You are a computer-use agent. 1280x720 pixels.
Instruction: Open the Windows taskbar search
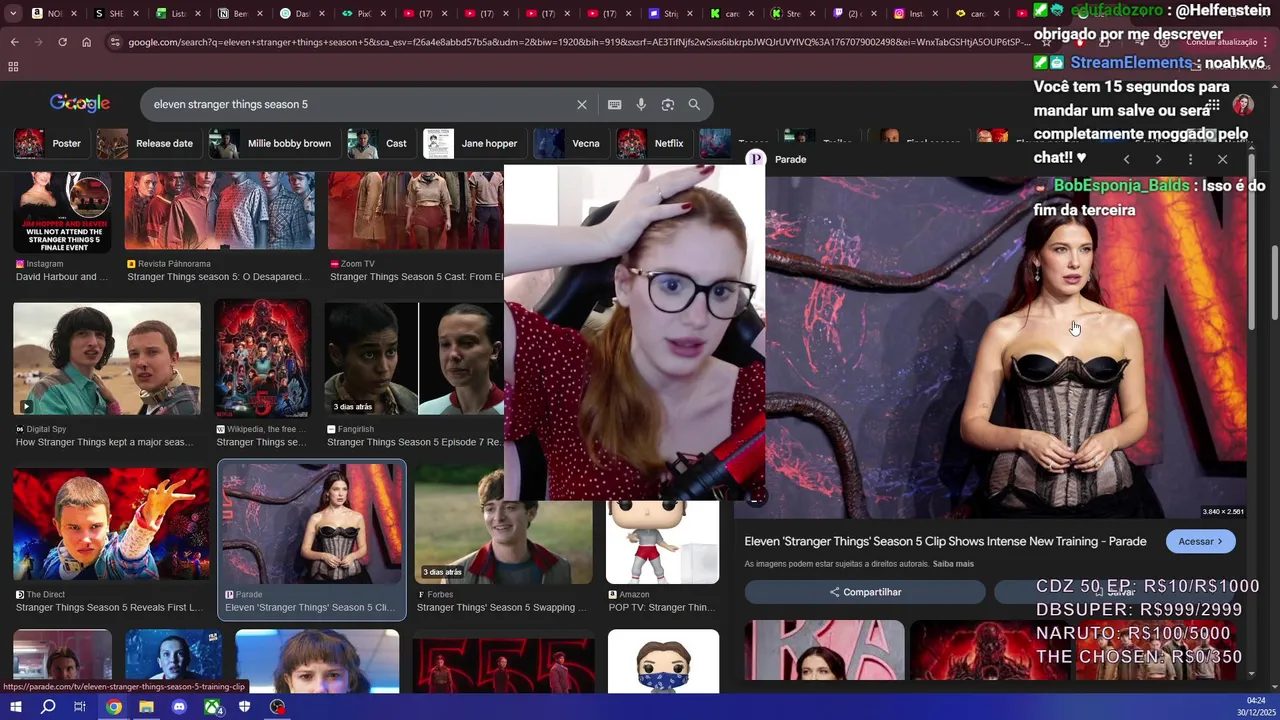(x=48, y=707)
